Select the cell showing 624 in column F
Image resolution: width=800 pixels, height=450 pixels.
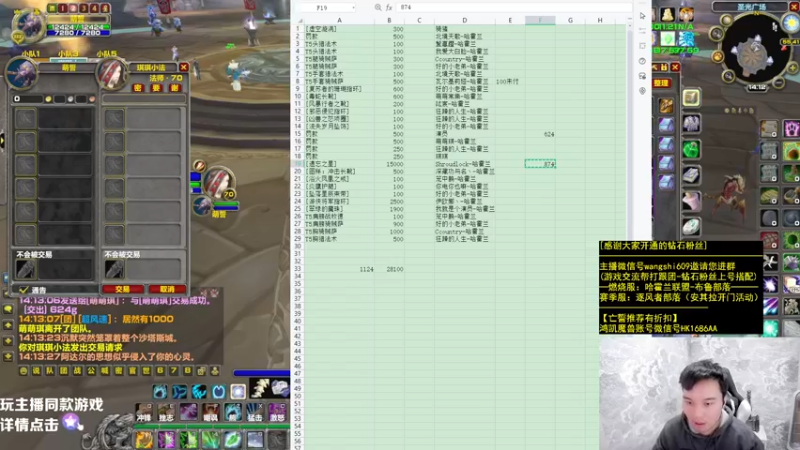pos(540,134)
